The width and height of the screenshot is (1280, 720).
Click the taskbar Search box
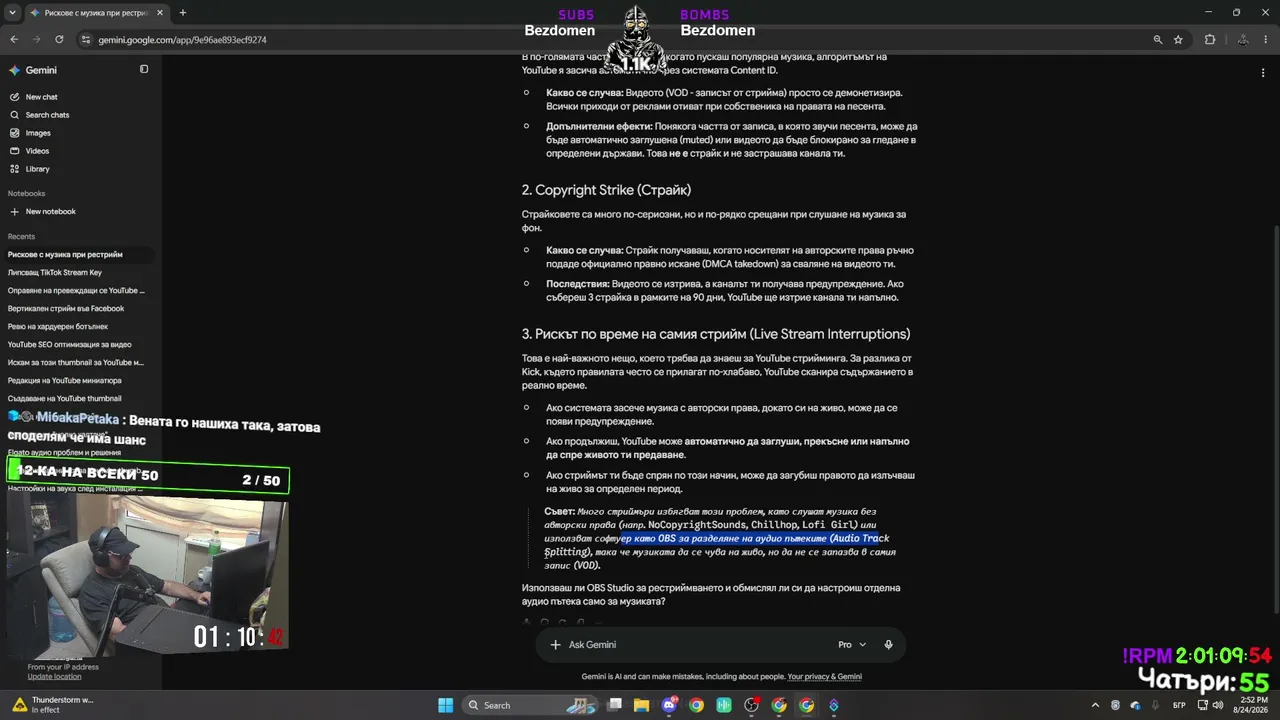click(532, 705)
